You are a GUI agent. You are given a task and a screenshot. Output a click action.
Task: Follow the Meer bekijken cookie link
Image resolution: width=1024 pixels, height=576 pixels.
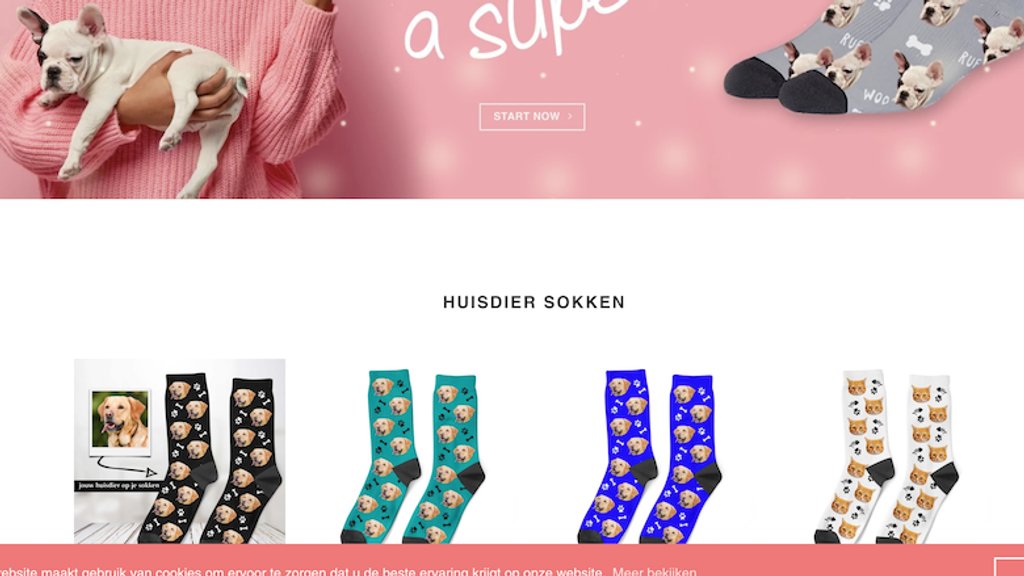[x=654, y=571]
